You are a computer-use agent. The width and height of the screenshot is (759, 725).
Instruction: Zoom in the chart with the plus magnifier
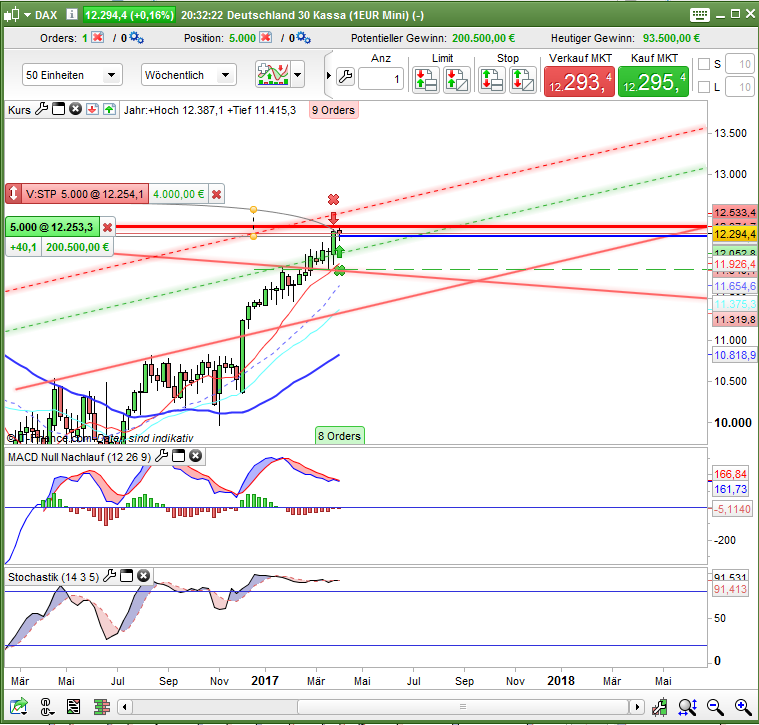pos(743,708)
